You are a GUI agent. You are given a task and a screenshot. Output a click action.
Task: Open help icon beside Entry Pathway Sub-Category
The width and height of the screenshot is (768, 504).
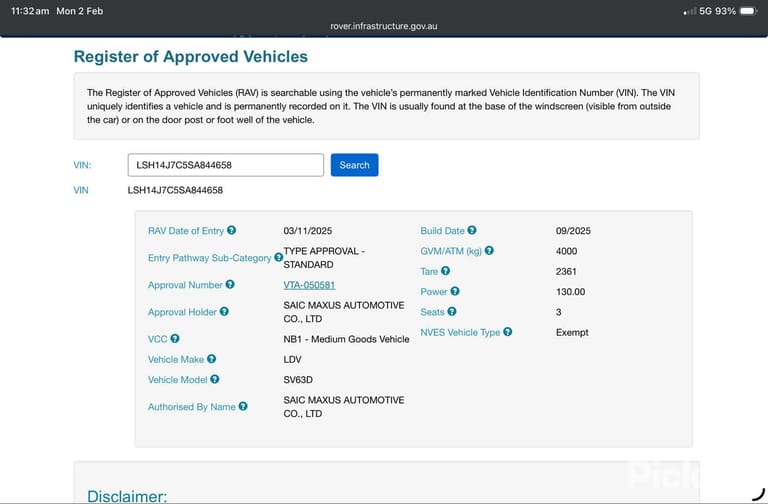pos(278,257)
